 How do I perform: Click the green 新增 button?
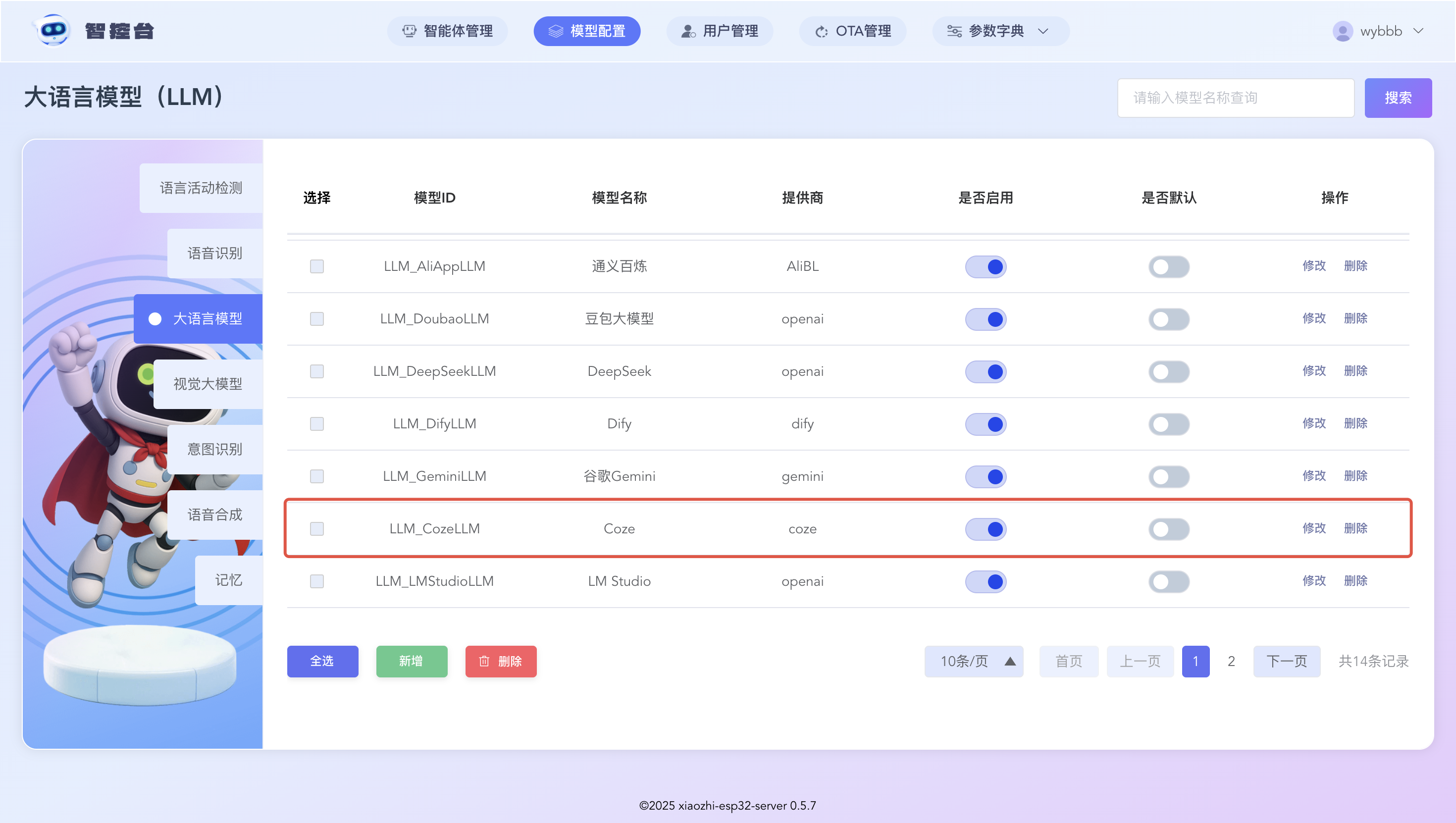[411, 661]
